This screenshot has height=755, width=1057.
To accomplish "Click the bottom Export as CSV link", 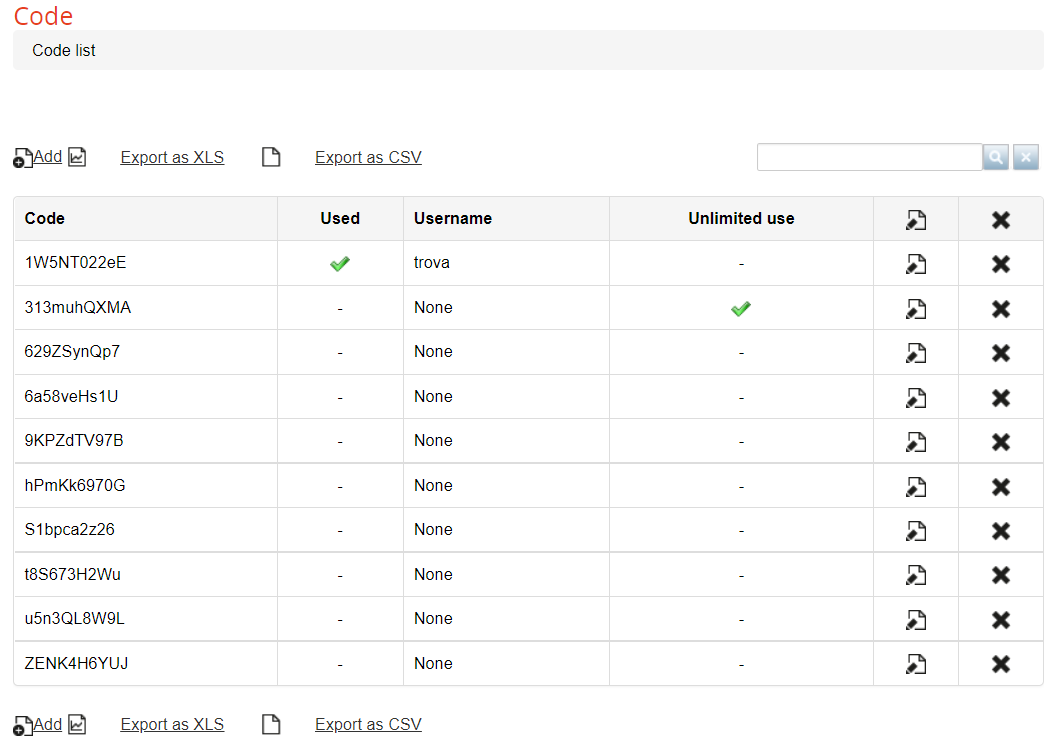I will (368, 724).
